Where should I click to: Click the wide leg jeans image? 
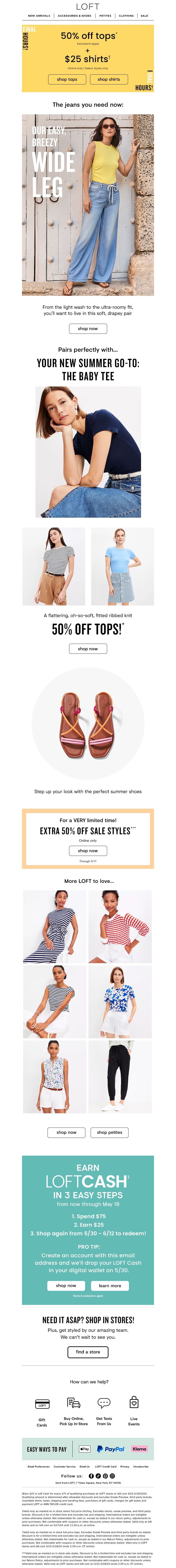coord(88,205)
